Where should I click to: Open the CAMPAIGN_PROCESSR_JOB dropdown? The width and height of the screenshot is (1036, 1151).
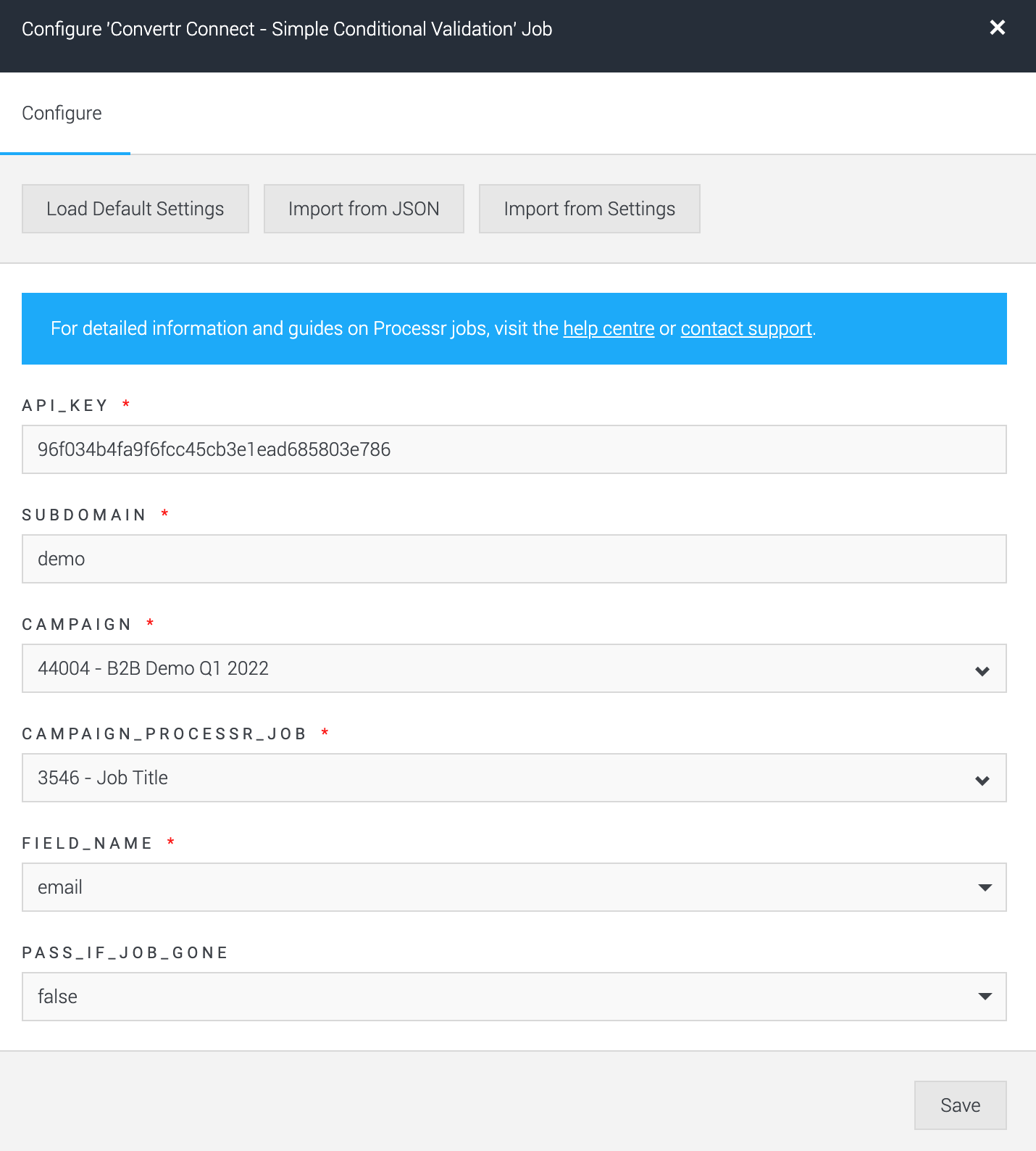tap(514, 778)
